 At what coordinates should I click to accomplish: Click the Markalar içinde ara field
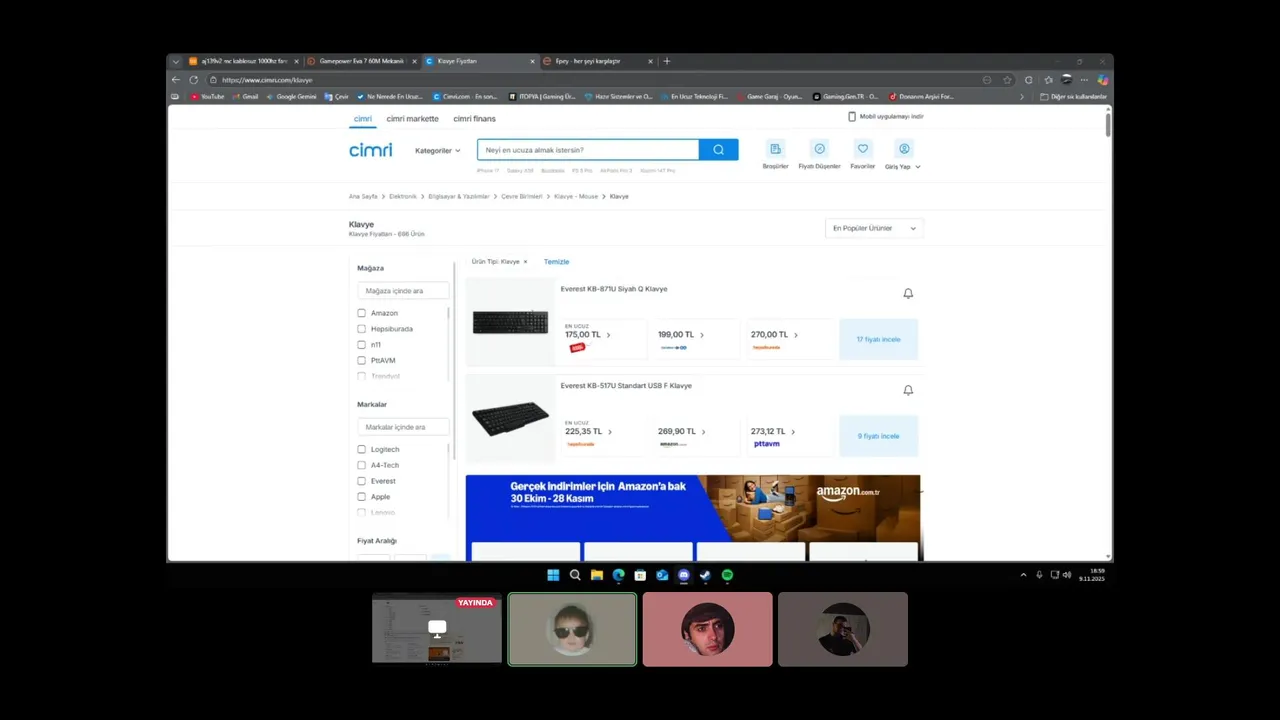point(403,427)
